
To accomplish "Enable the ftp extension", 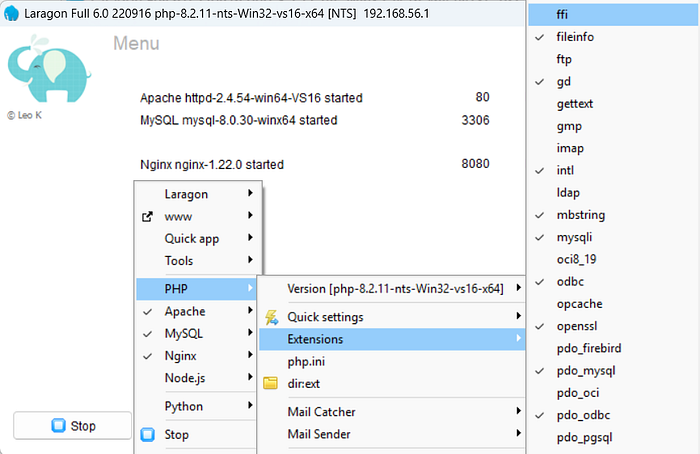I will [613, 59].
